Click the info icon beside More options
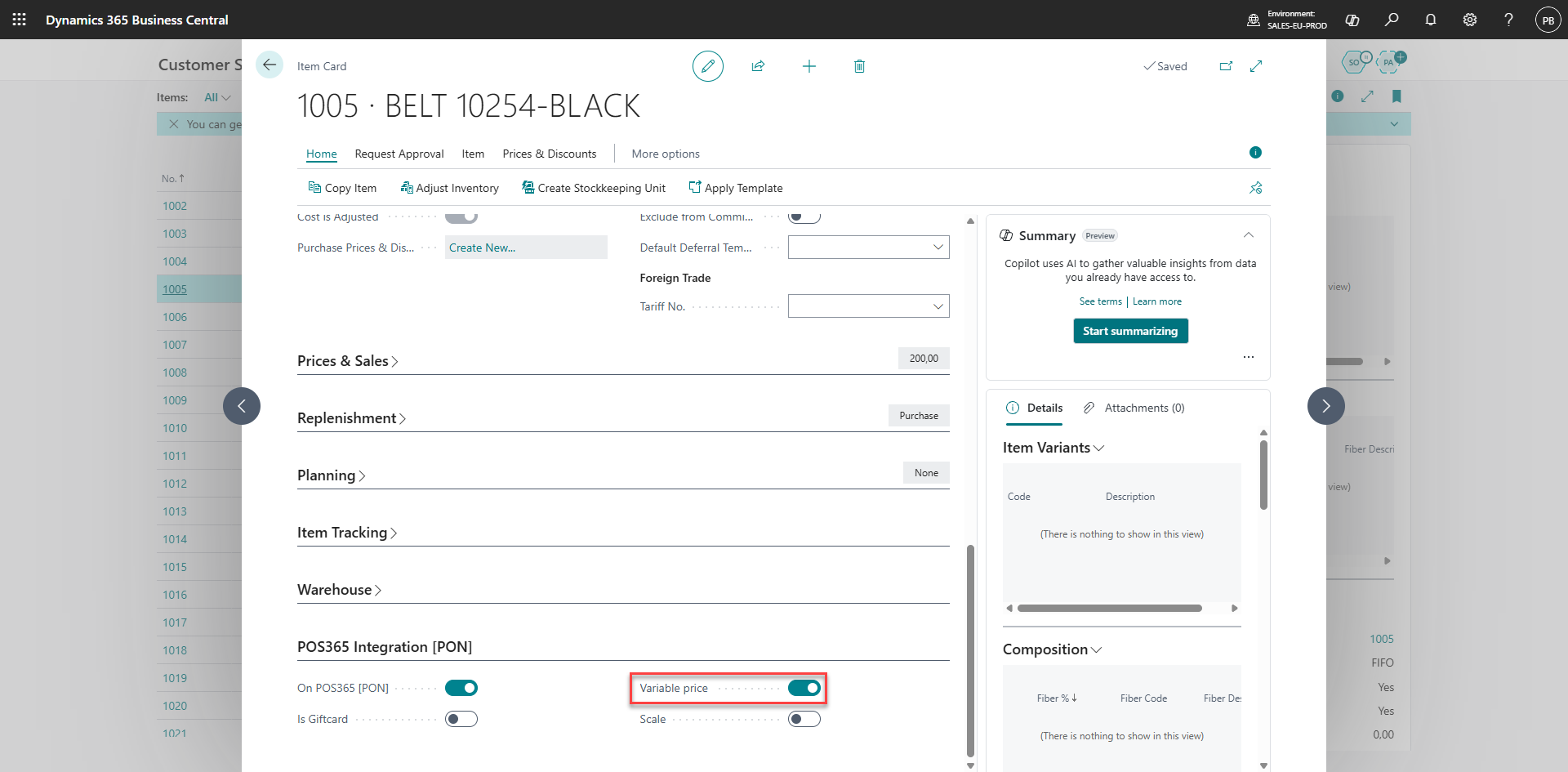This screenshot has width=1568, height=772. click(1255, 153)
